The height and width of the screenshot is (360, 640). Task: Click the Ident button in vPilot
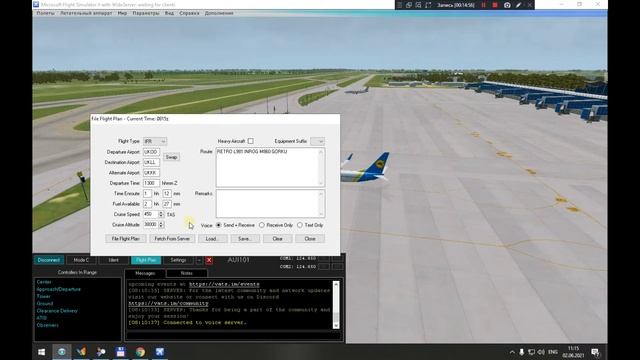pyautogui.click(x=113, y=260)
